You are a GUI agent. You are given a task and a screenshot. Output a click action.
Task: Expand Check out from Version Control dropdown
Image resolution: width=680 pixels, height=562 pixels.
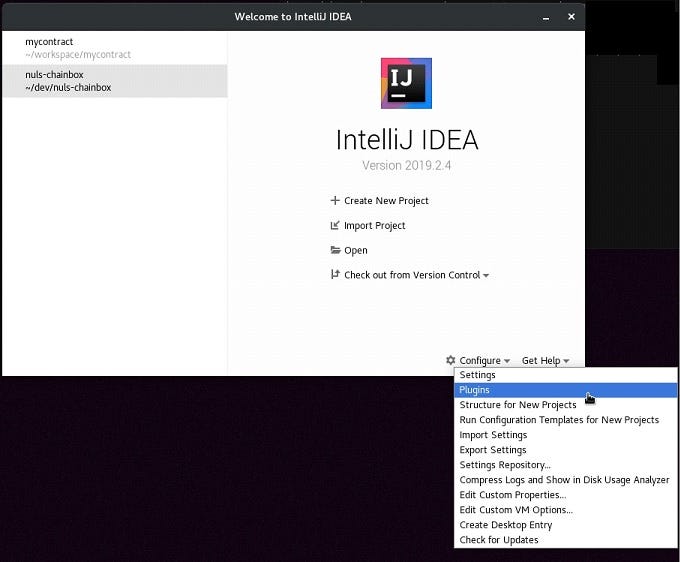point(416,275)
